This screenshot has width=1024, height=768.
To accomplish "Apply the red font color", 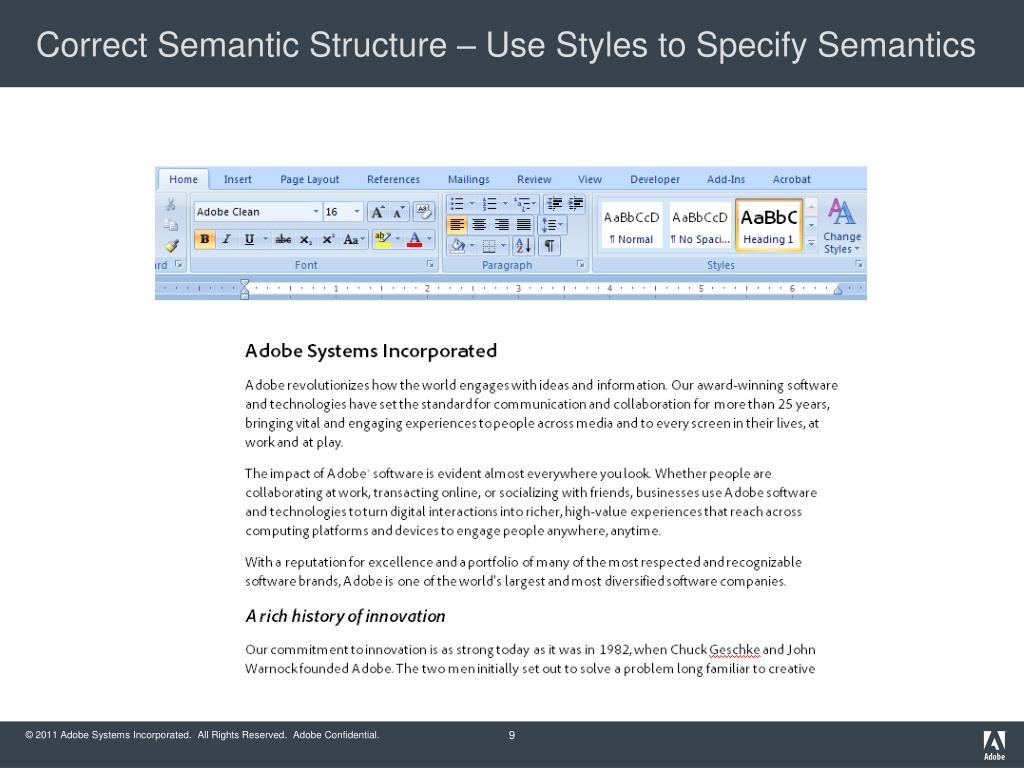I will pyautogui.click(x=414, y=240).
